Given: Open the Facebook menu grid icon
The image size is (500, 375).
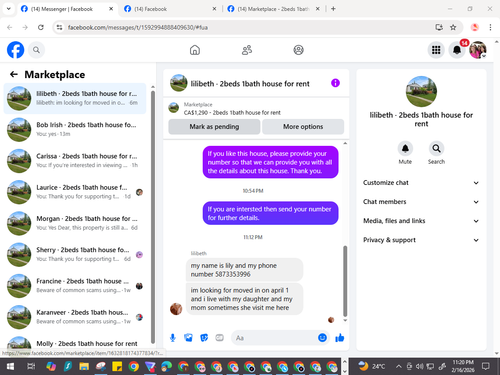Looking at the screenshot, I should click(436, 50).
